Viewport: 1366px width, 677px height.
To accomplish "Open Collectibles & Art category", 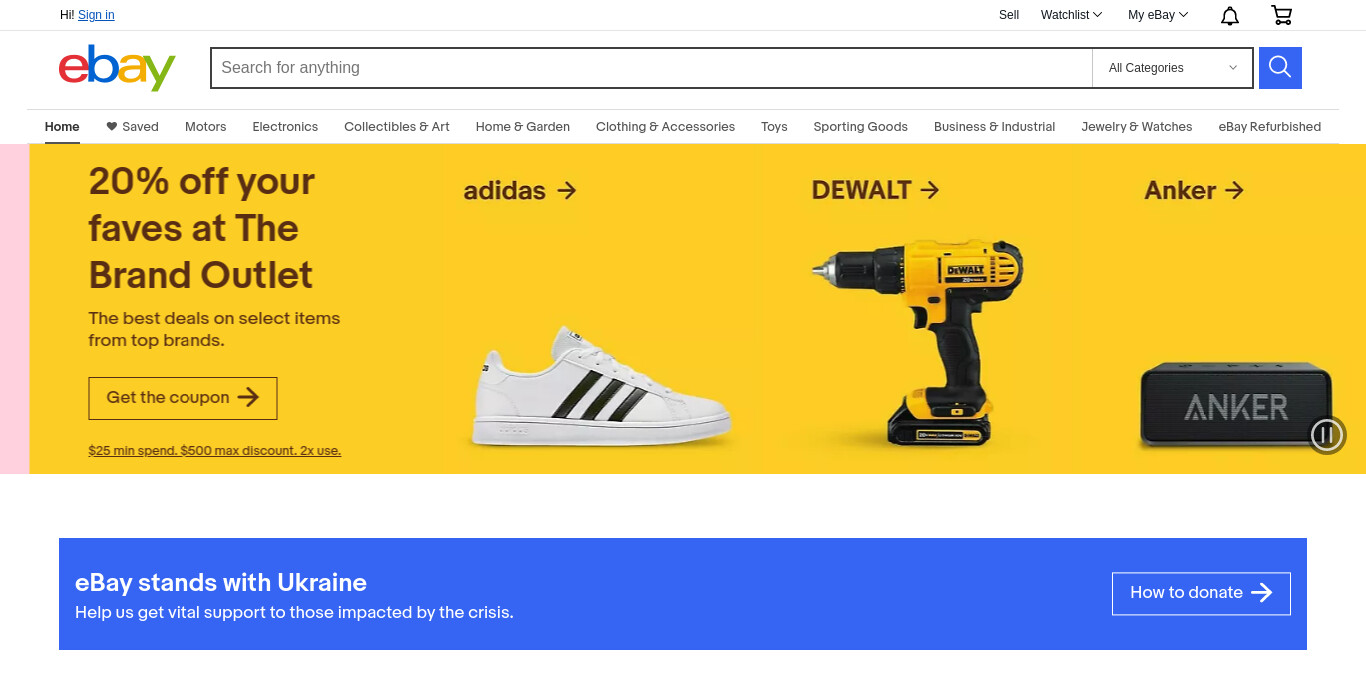I will (x=397, y=127).
